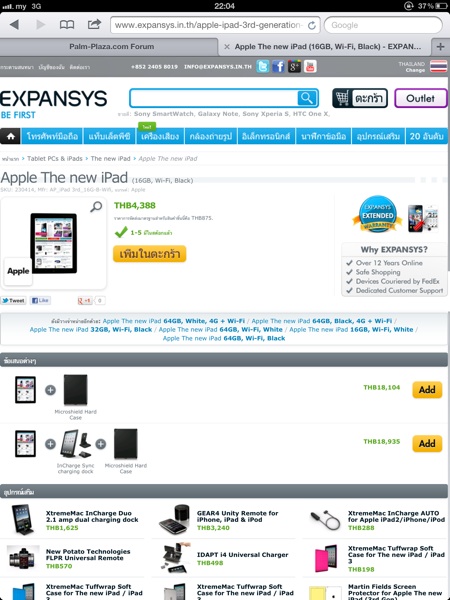
Task: Click Tablet PCs & iPads breadcrumb
Action: (55, 158)
